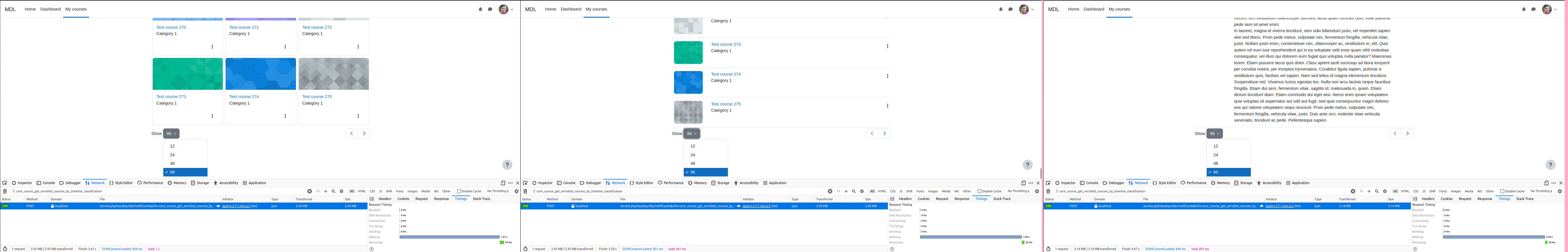Click help question mark button in the right window page
The image size is (1568, 252).
coord(1550,164)
